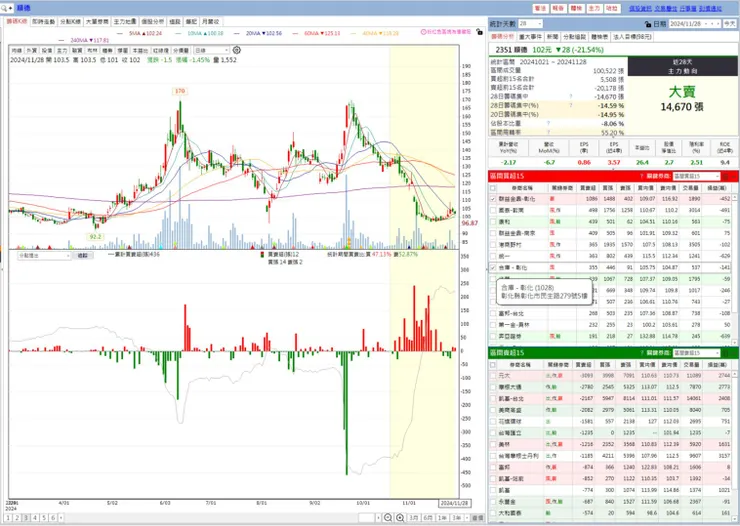
Task: Switch to the 分點K線 tab
Action: coord(70,22)
